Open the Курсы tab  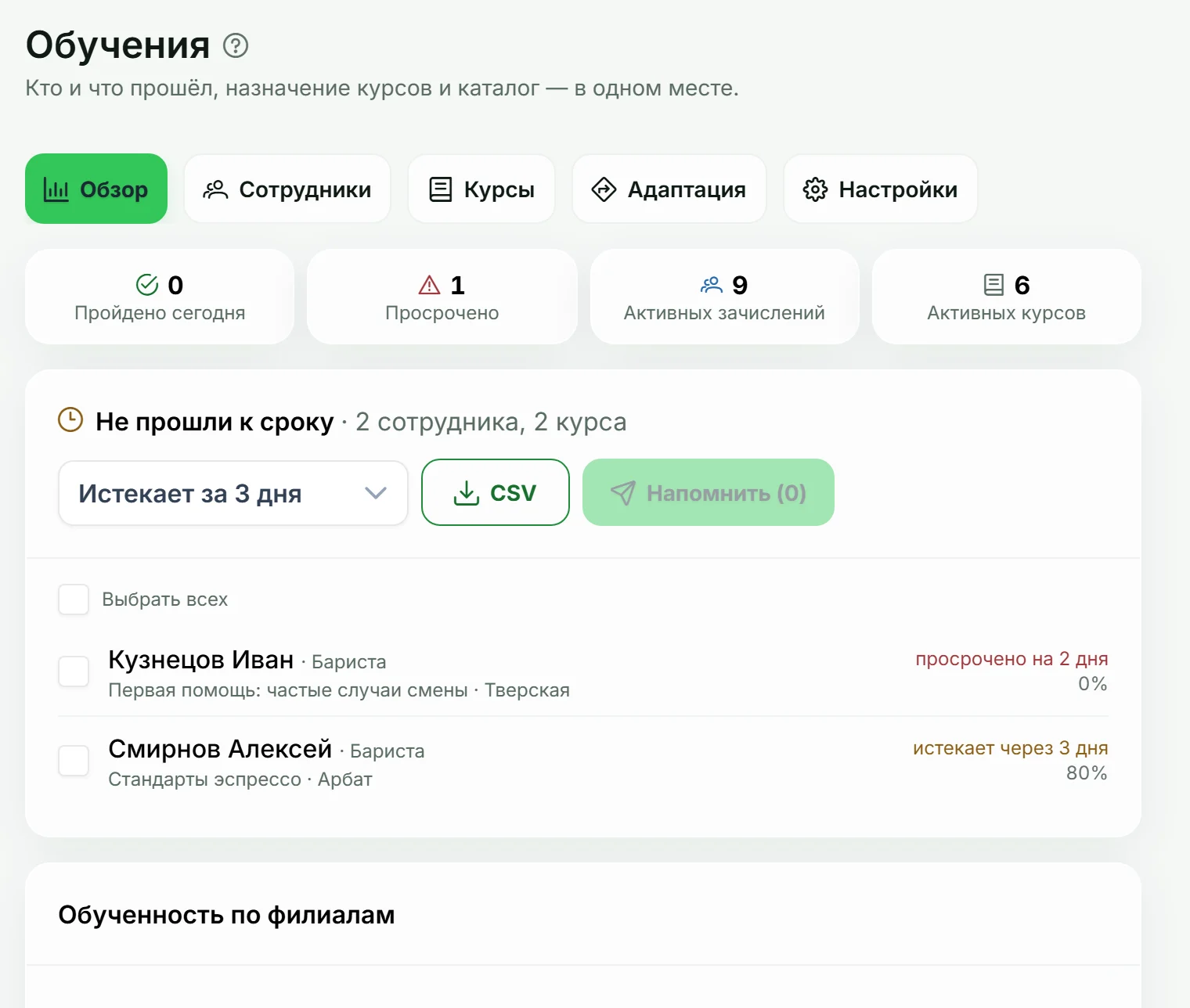[481, 189]
